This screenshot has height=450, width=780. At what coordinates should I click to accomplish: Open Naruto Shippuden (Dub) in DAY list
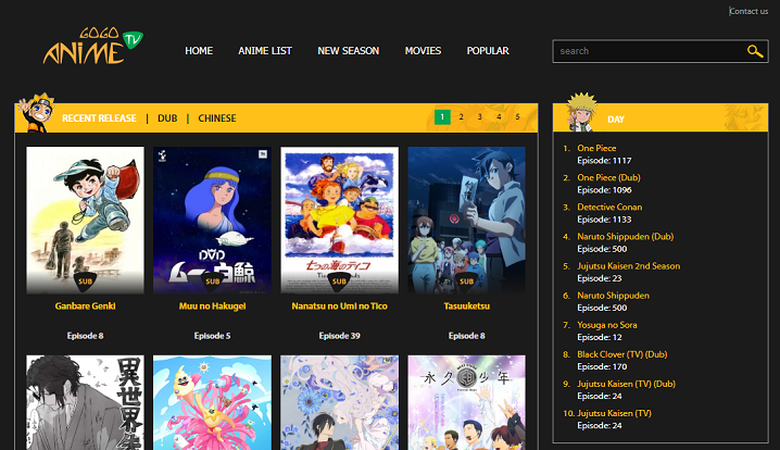tap(625, 236)
